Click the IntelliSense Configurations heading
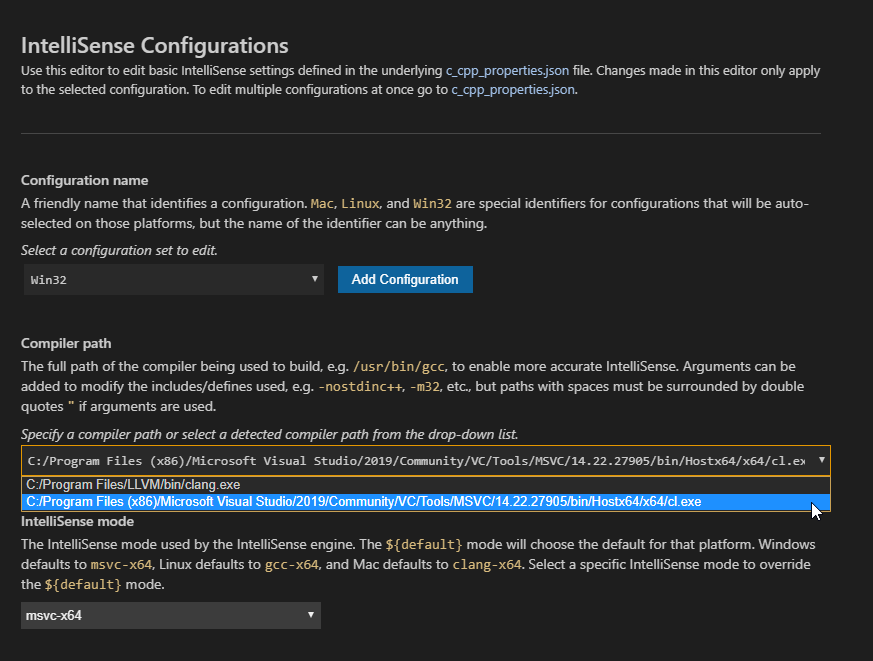This screenshot has height=661, width=873. tap(155, 46)
